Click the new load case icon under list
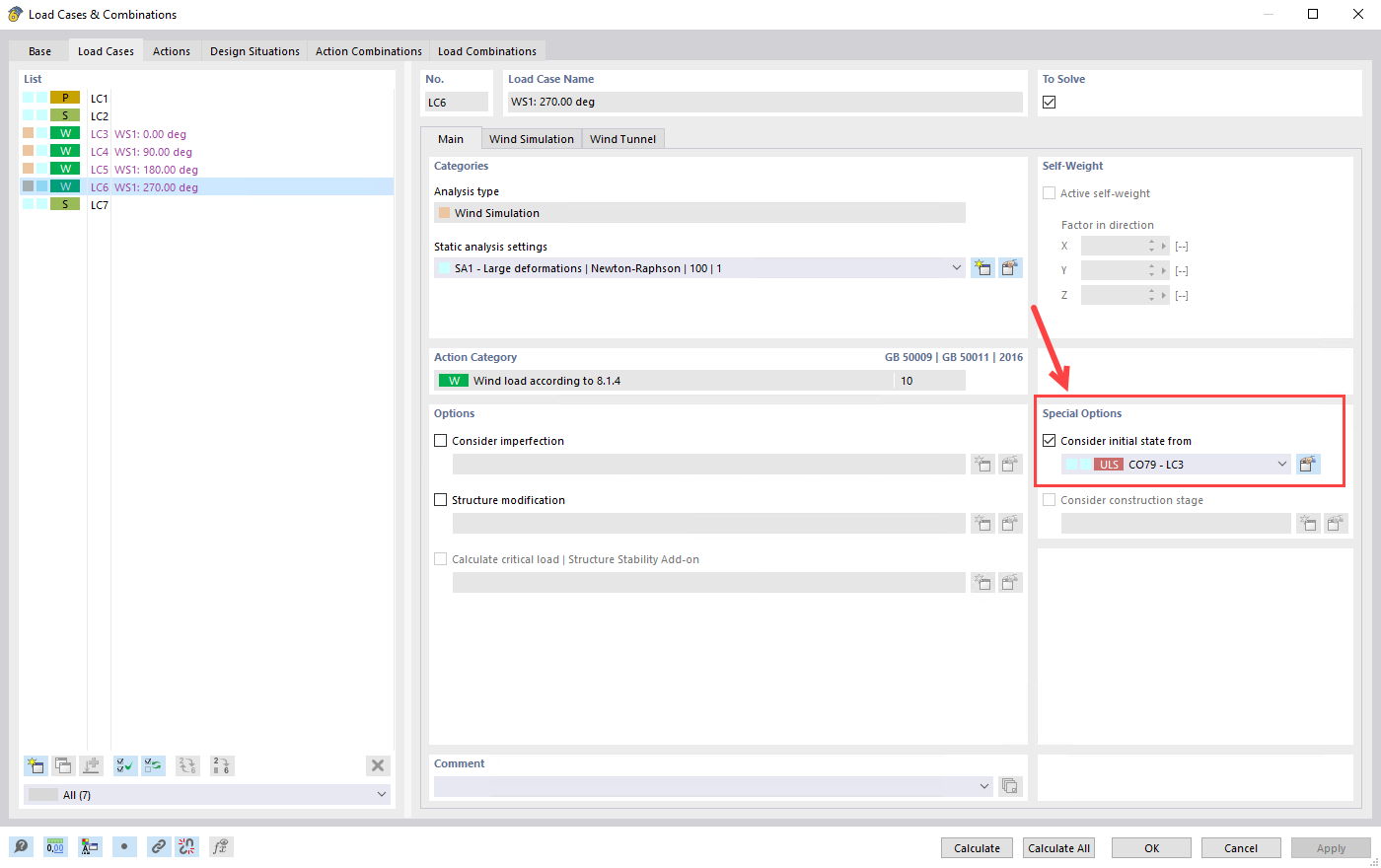 click(36, 765)
